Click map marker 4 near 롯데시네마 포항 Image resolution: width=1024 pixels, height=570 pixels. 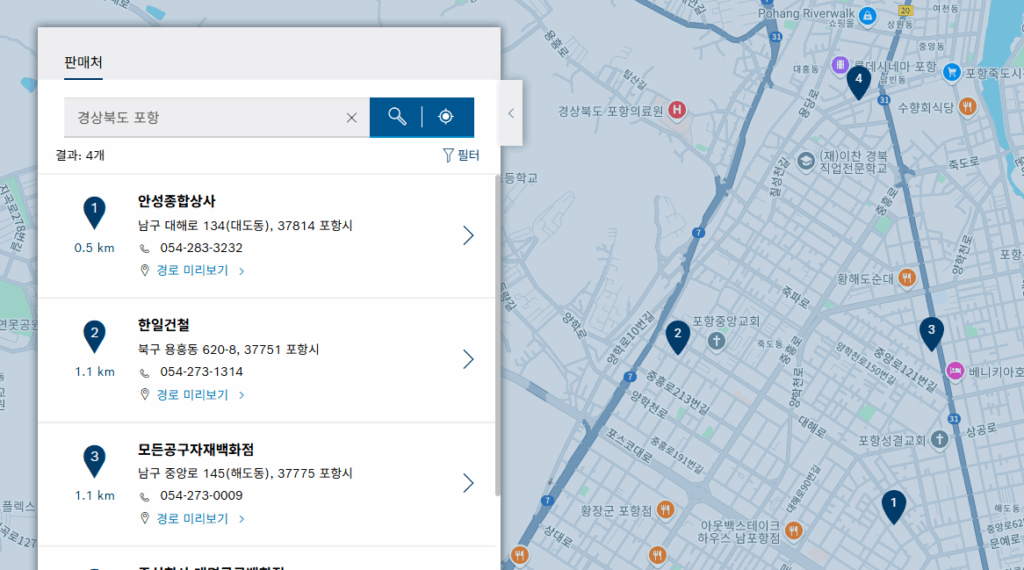(858, 82)
